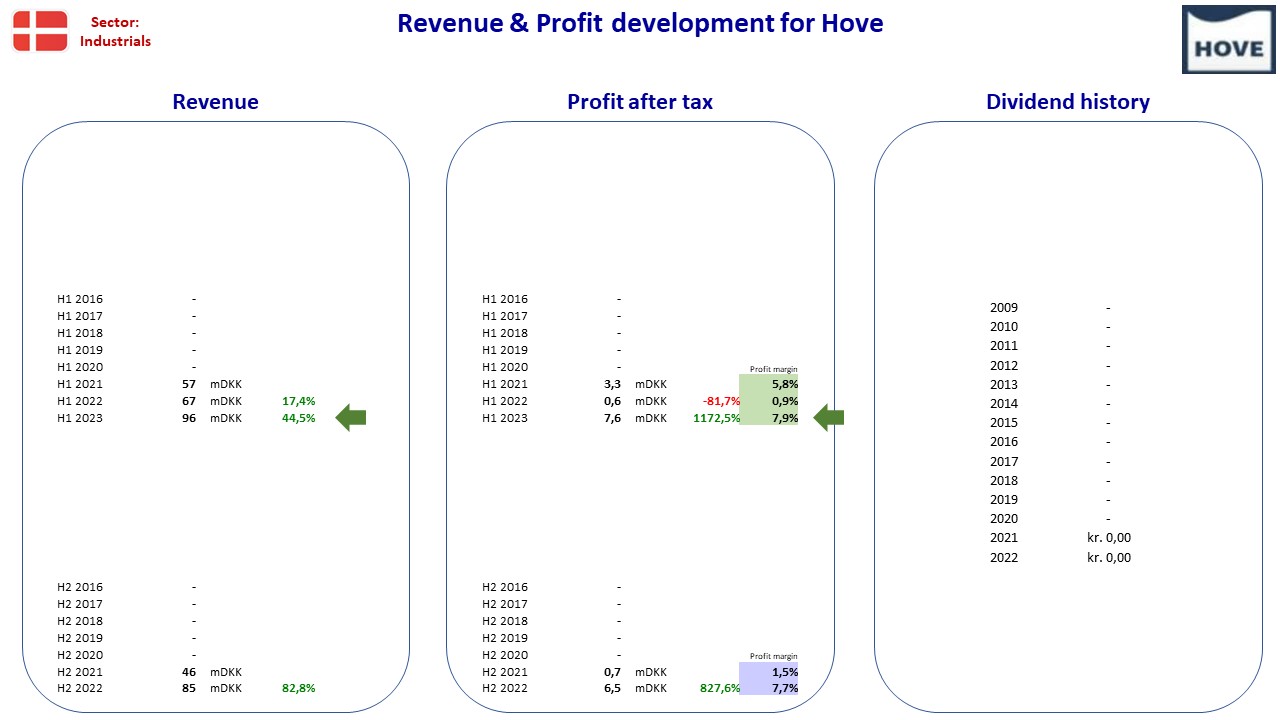Select the red -81,7% profit change

(722, 401)
